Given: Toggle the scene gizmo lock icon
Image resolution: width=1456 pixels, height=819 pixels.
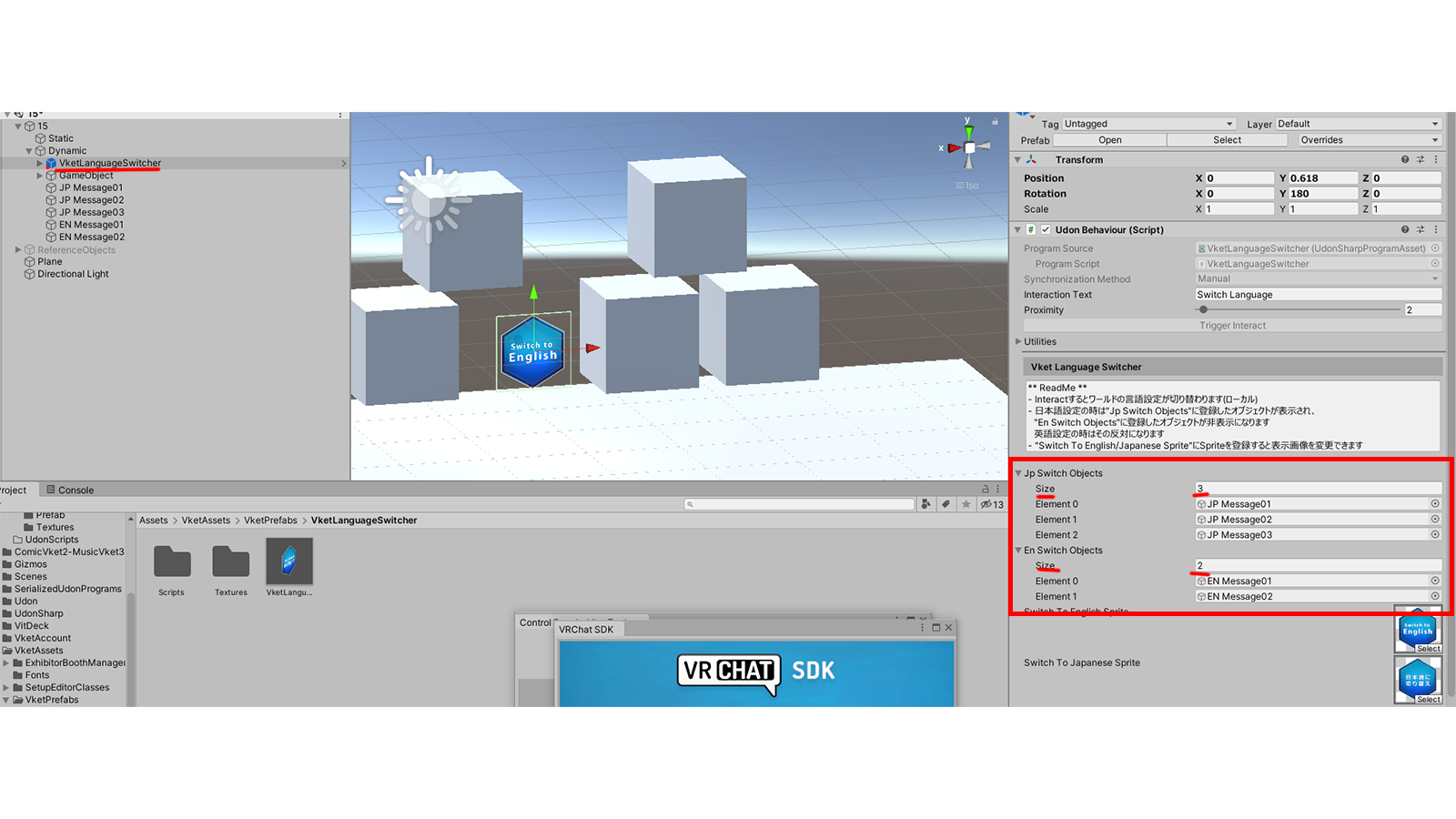Looking at the screenshot, I should [995, 121].
